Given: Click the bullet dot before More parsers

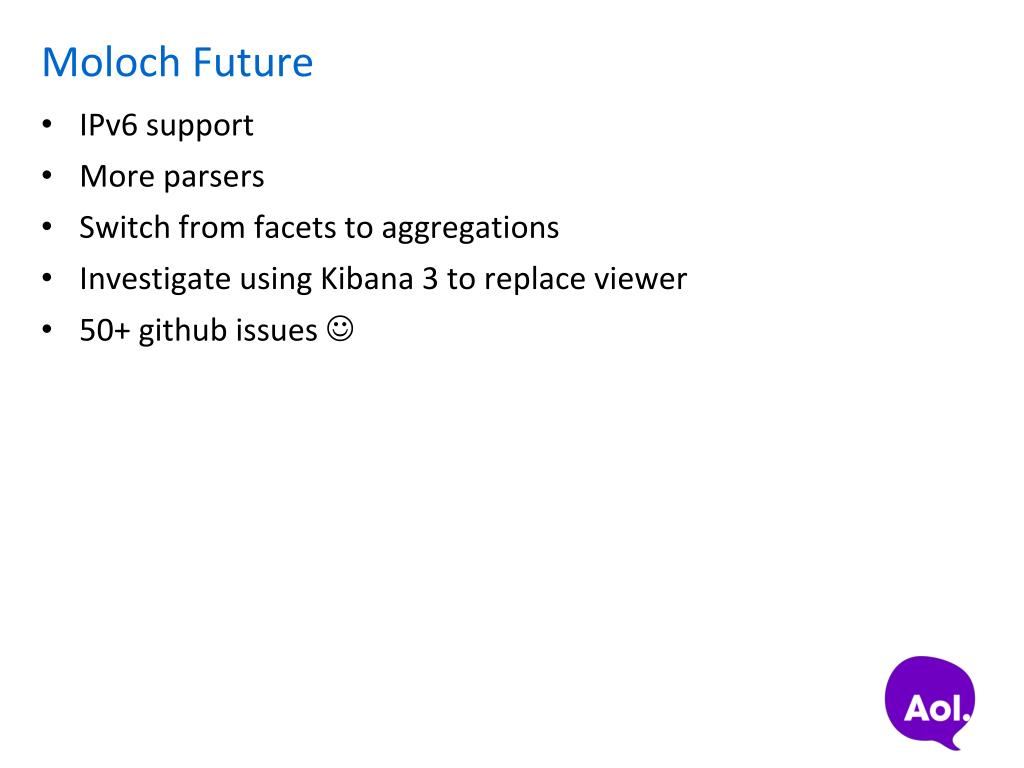Looking at the screenshot, I should pos(48,177).
